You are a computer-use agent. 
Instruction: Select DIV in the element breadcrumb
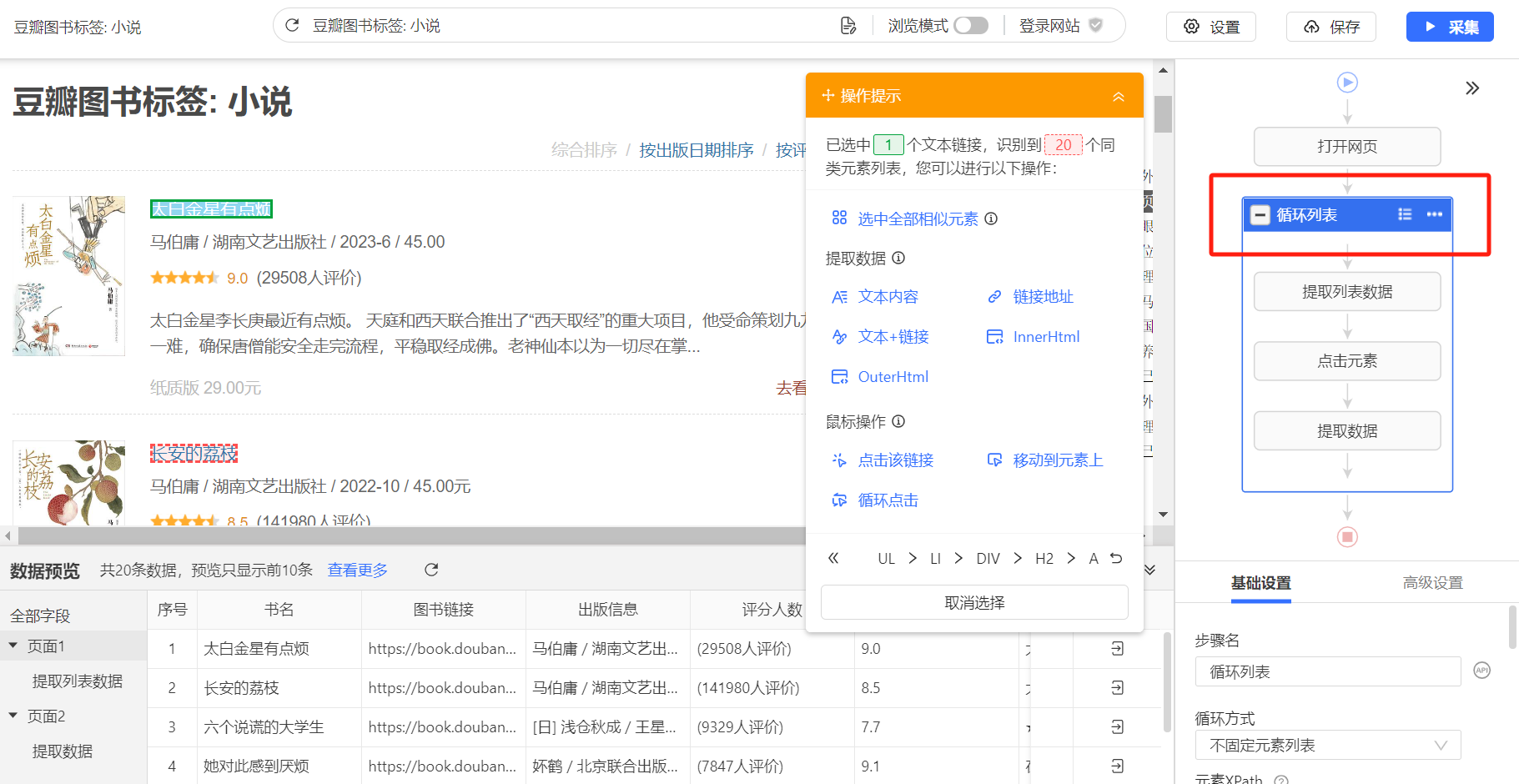pyautogui.click(x=988, y=559)
